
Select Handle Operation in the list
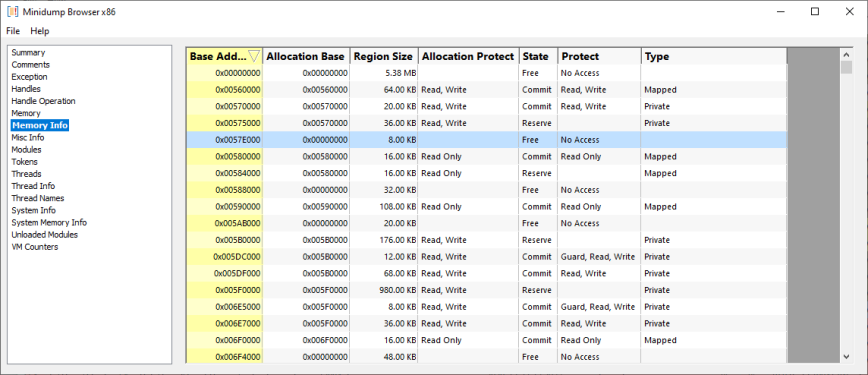(x=43, y=101)
